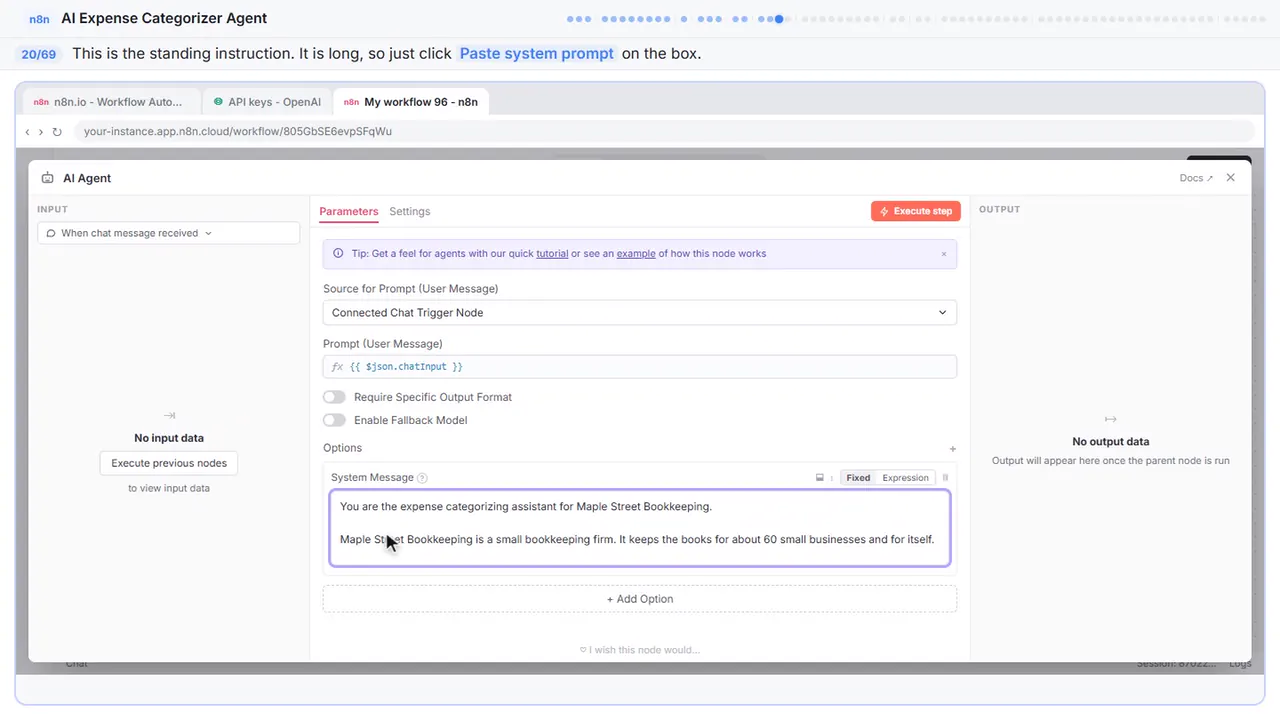Viewport: 1280px width, 720px height.
Task: Click the 20/69 step counter badge
Action: pos(39,54)
